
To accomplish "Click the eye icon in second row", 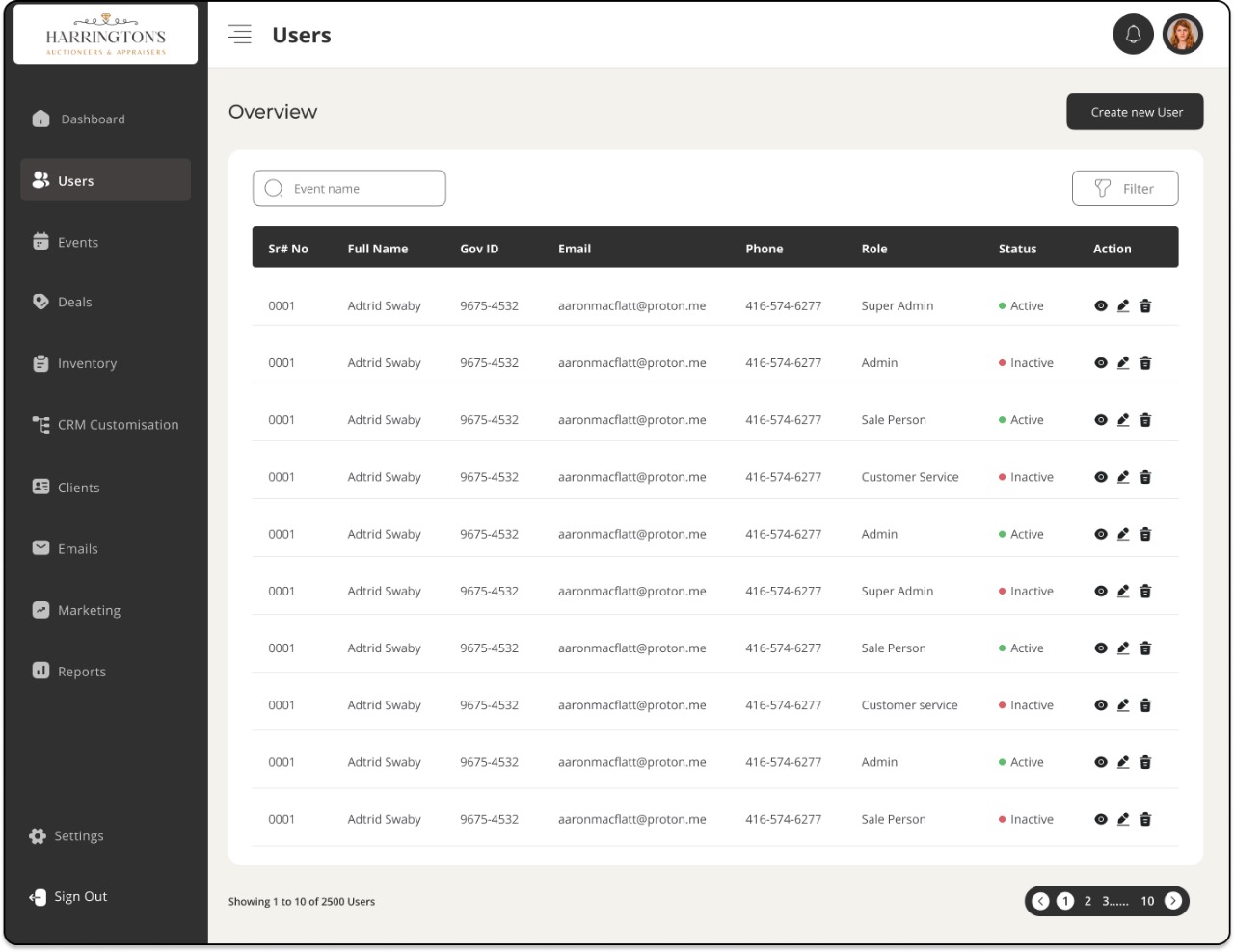I will 1101,363.
